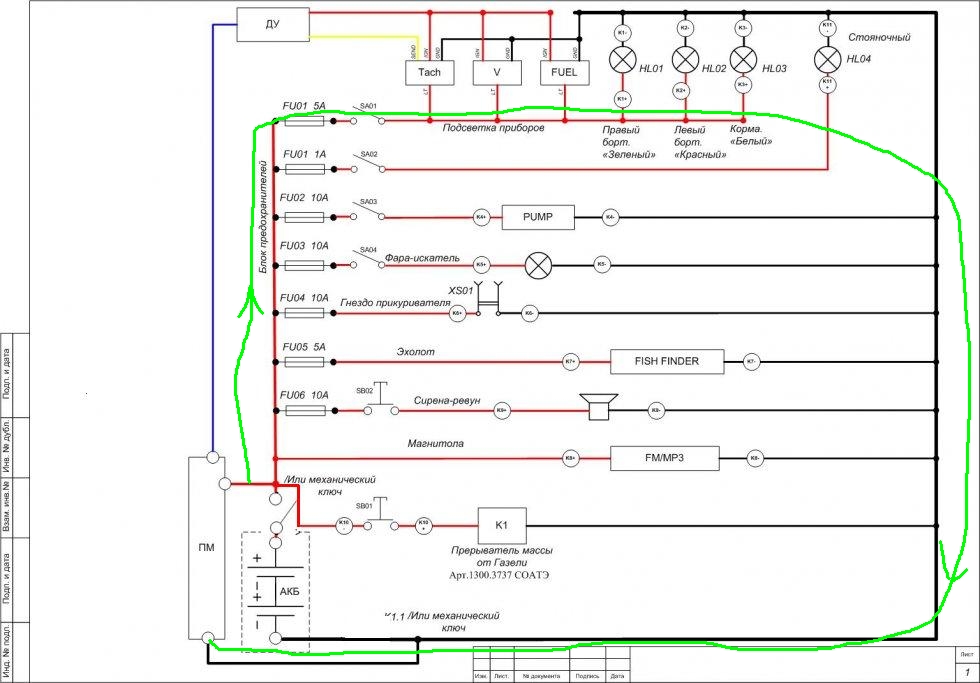The width and height of the screenshot is (980, 683).
Task: Click the siren horn speaker symbol
Action: click(x=599, y=407)
